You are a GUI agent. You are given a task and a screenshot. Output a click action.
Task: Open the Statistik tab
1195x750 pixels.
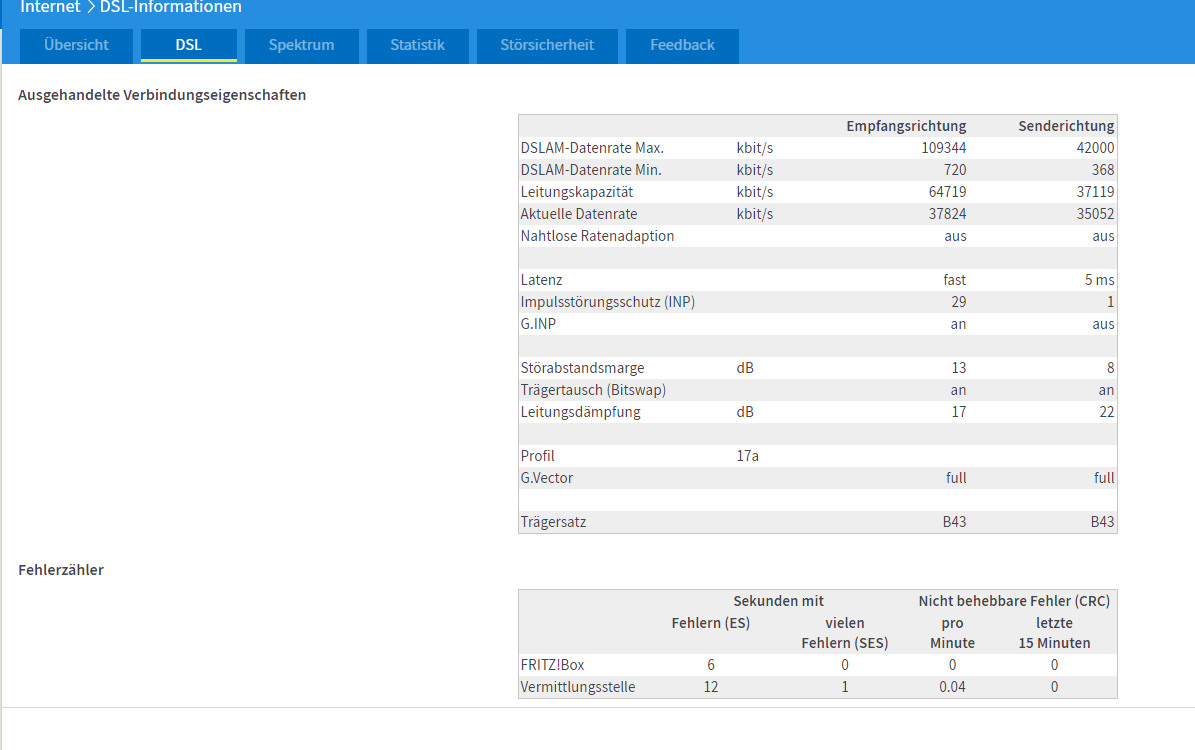coord(418,45)
